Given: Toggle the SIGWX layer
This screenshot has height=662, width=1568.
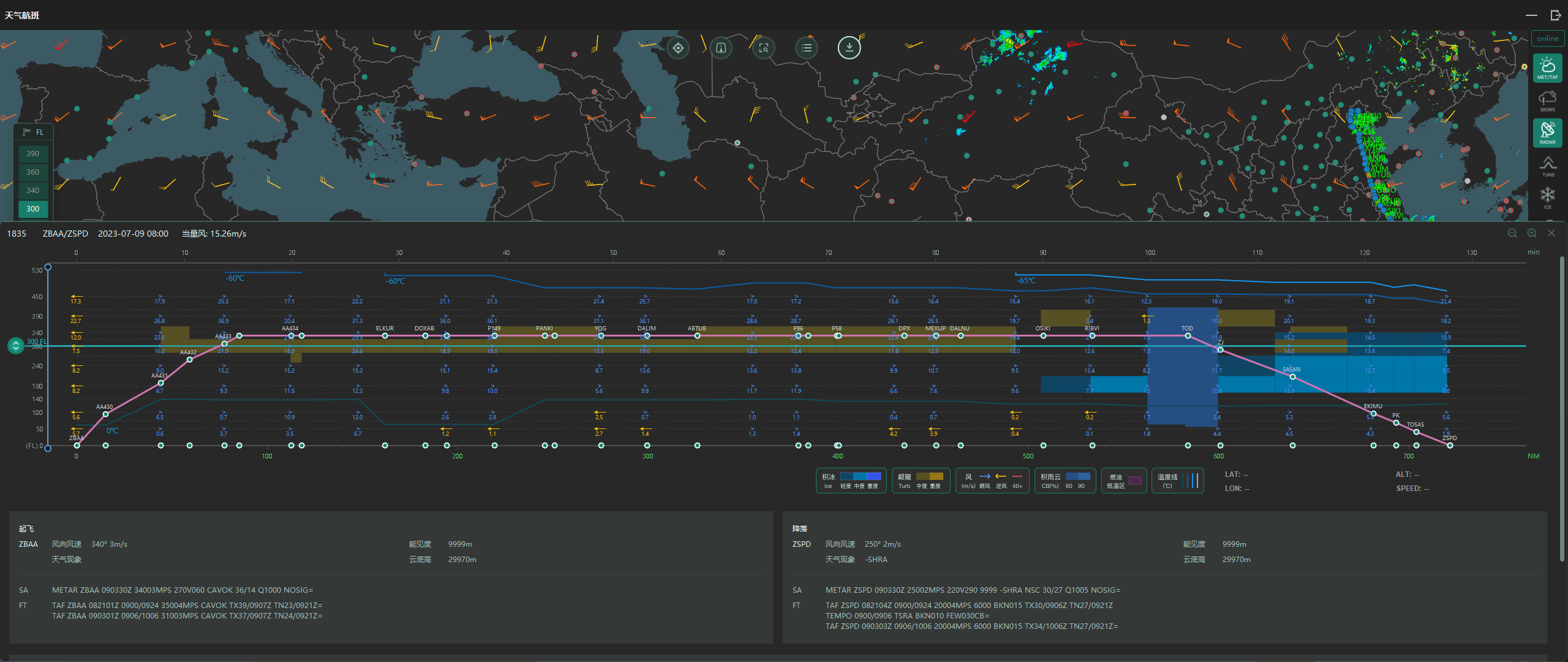Looking at the screenshot, I should [x=1547, y=101].
